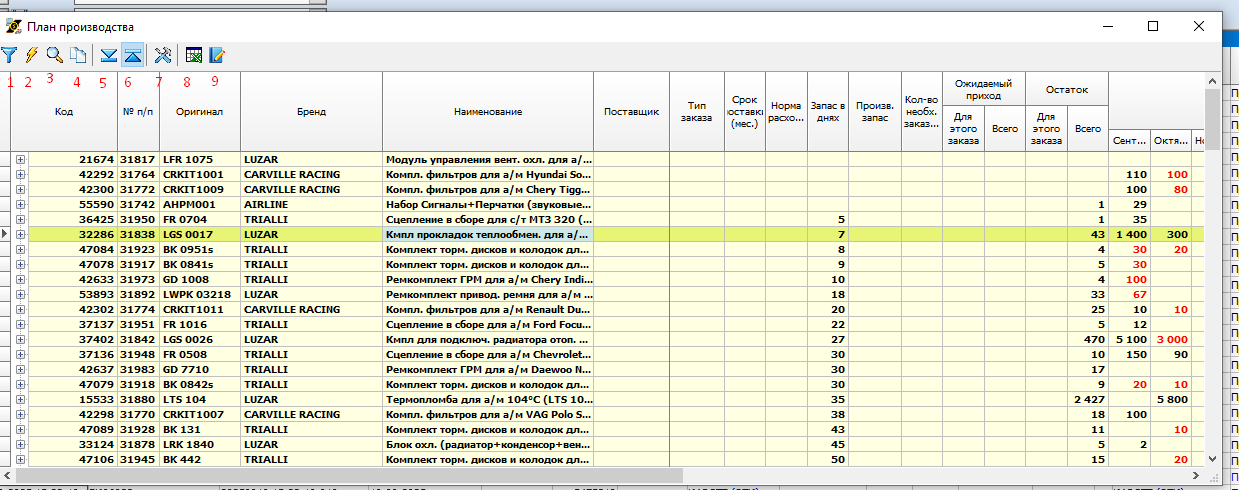Open search with the magnifier icon
Screen dimensions: 1239x490
click(x=54, y=56)
